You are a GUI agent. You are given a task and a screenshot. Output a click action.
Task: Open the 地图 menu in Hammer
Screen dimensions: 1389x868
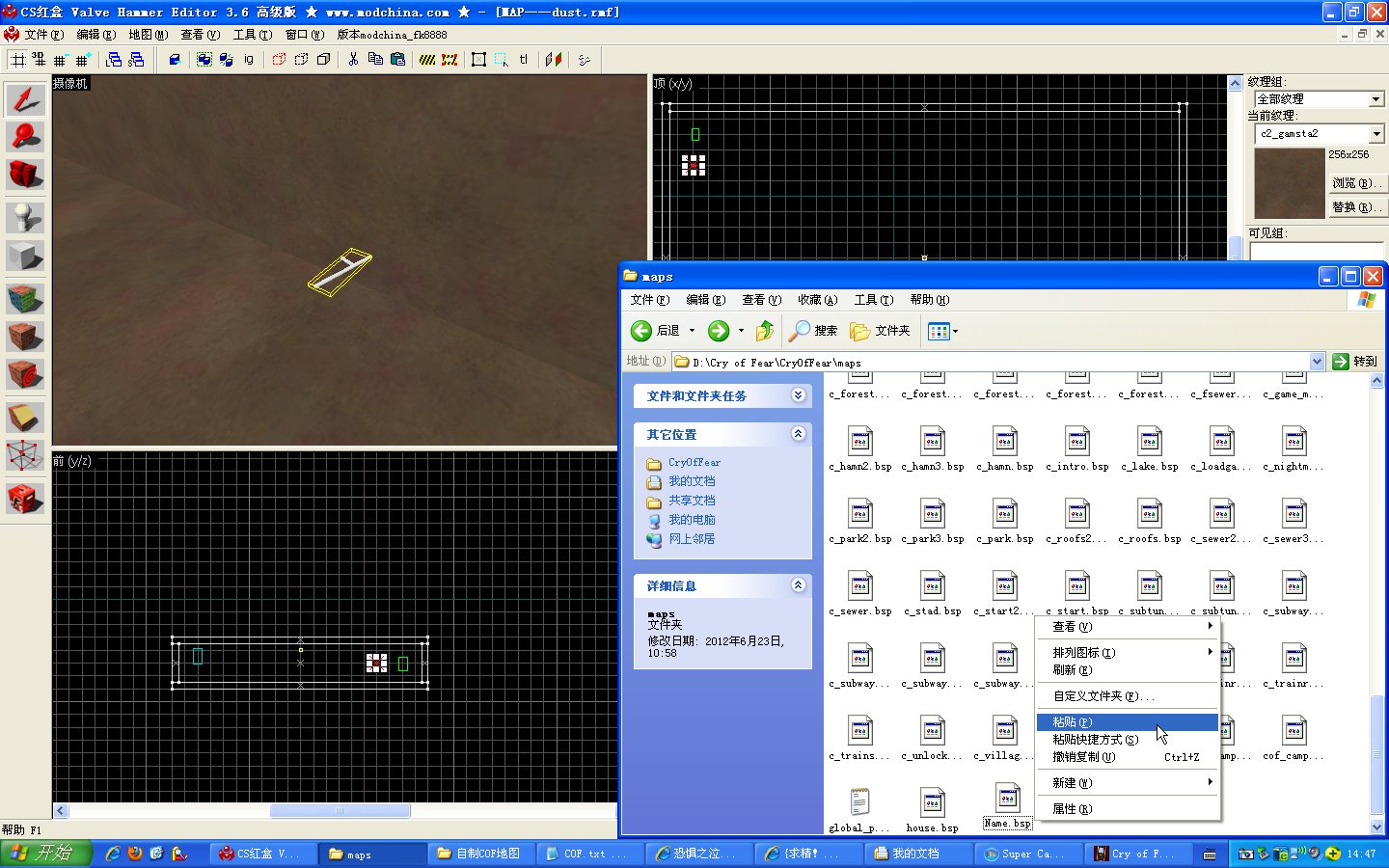click(148, 35)
